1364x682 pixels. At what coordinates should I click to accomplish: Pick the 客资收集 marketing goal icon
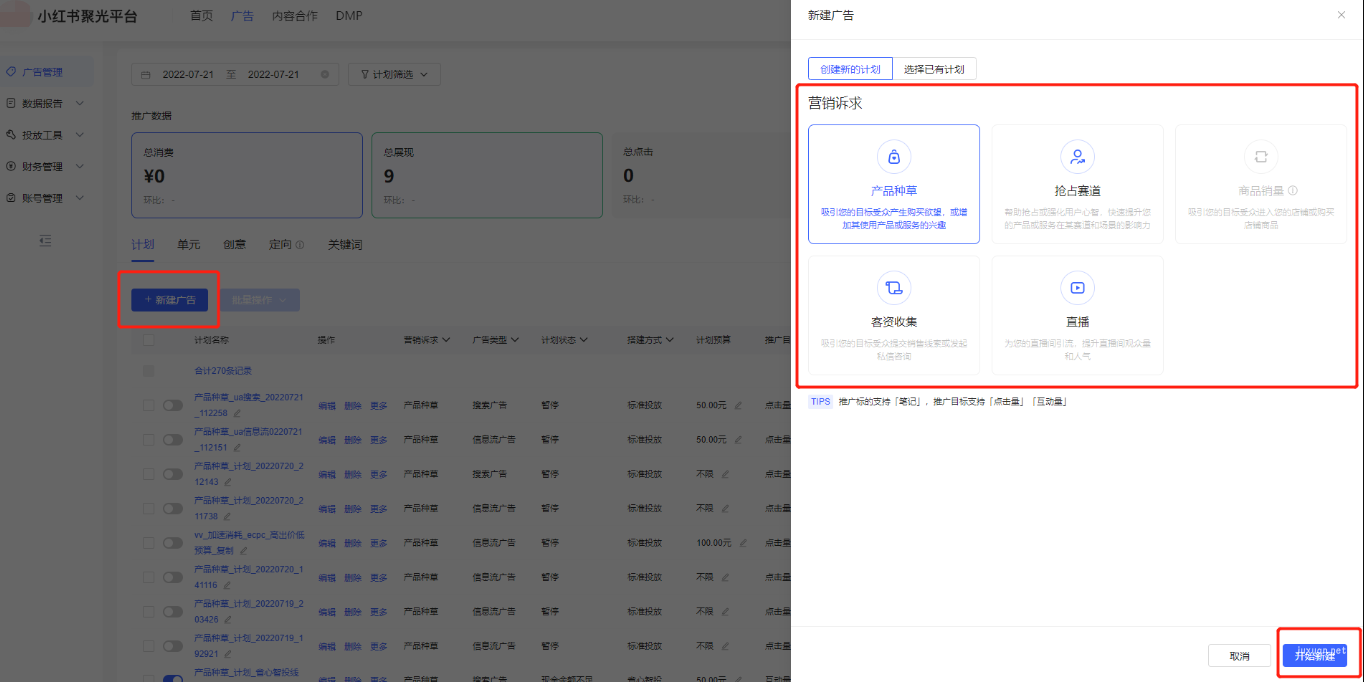point(893,288)
